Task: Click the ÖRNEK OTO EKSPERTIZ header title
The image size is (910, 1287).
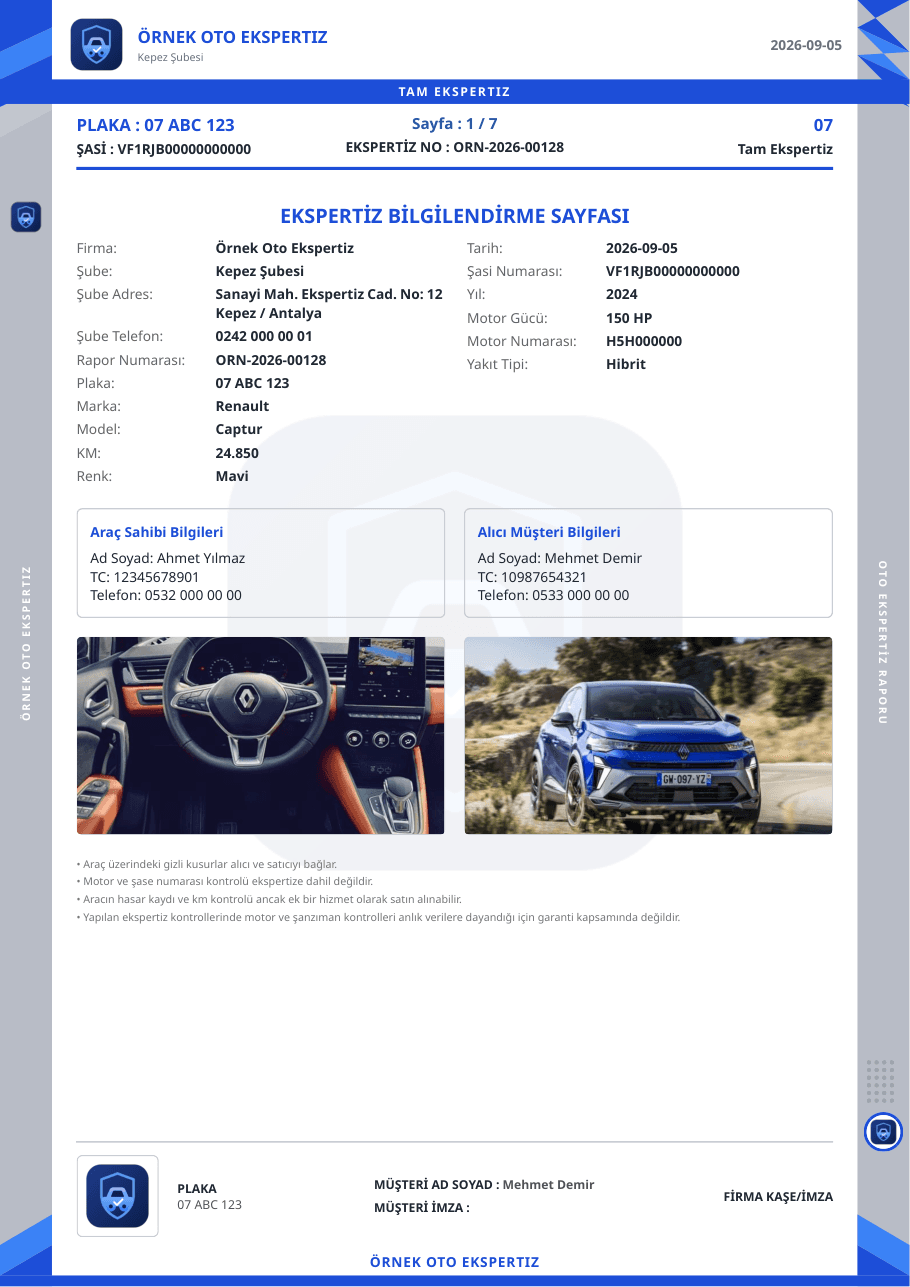Action: coord(232,37)
